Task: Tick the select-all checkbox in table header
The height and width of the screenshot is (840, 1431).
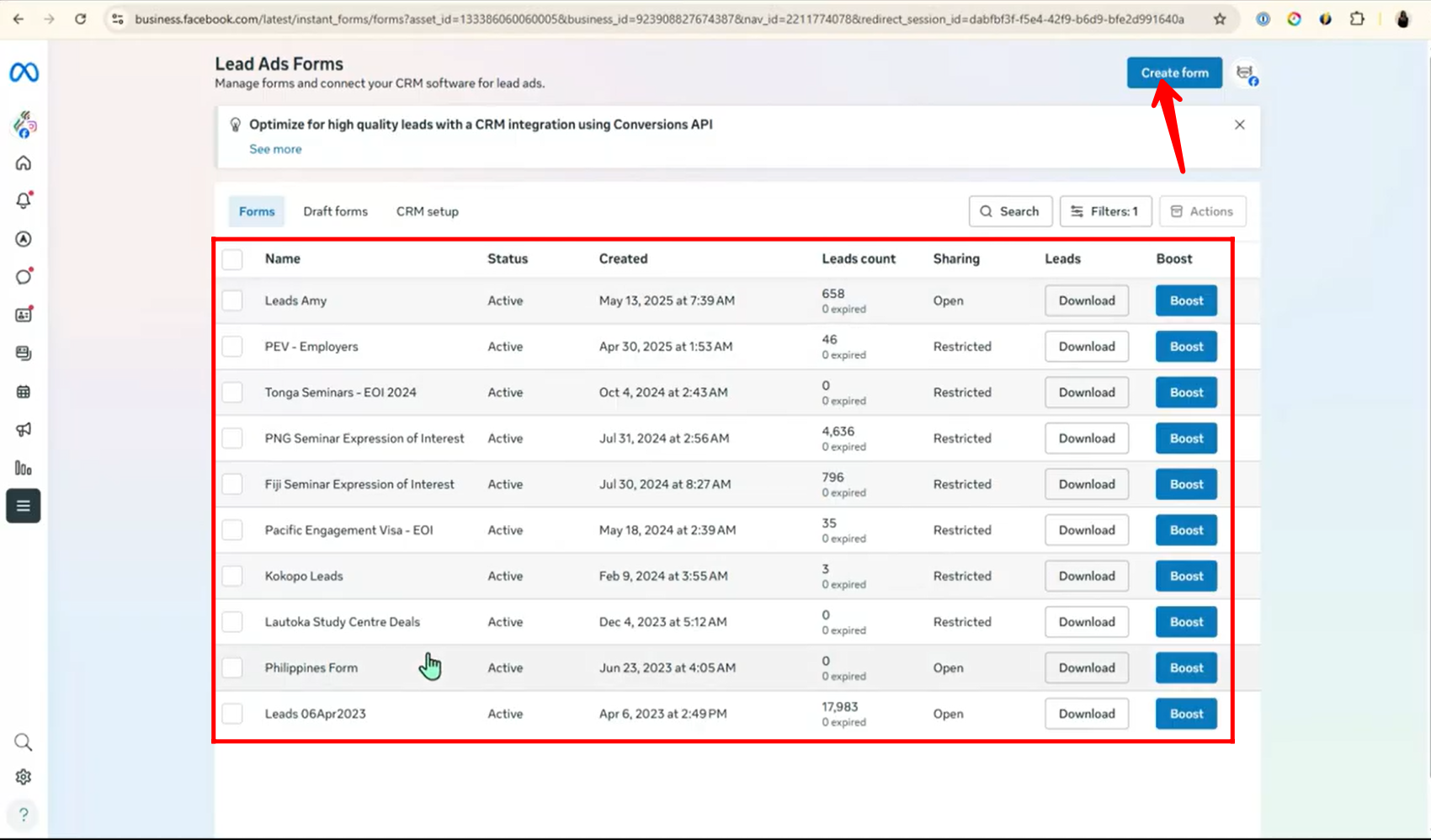Action: click(x=232, y=259)
